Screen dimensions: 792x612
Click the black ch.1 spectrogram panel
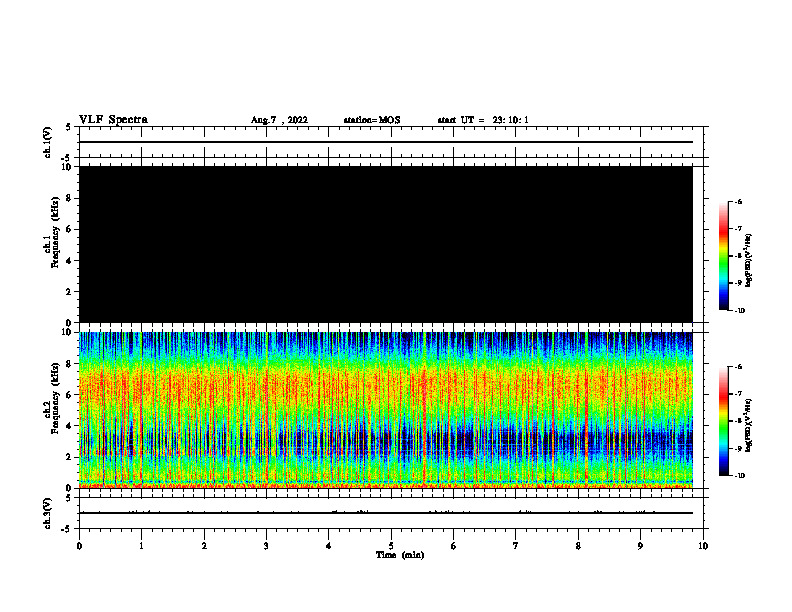click(x=386, y=244)
